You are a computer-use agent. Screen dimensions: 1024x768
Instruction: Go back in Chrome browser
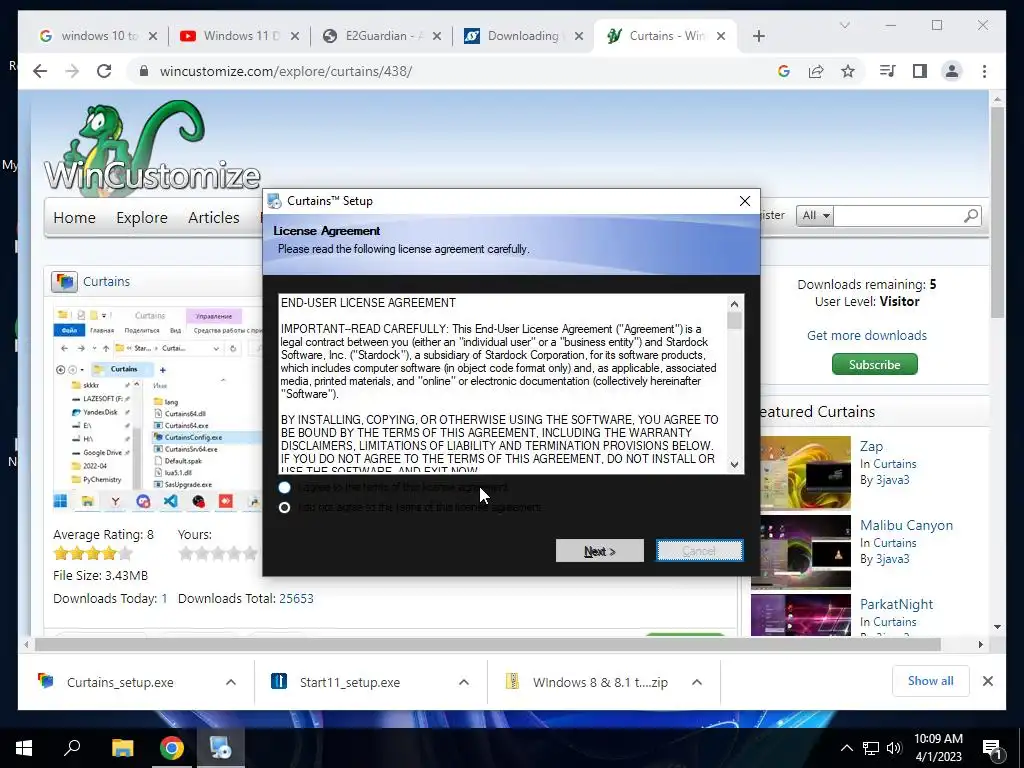pos(40,71)
